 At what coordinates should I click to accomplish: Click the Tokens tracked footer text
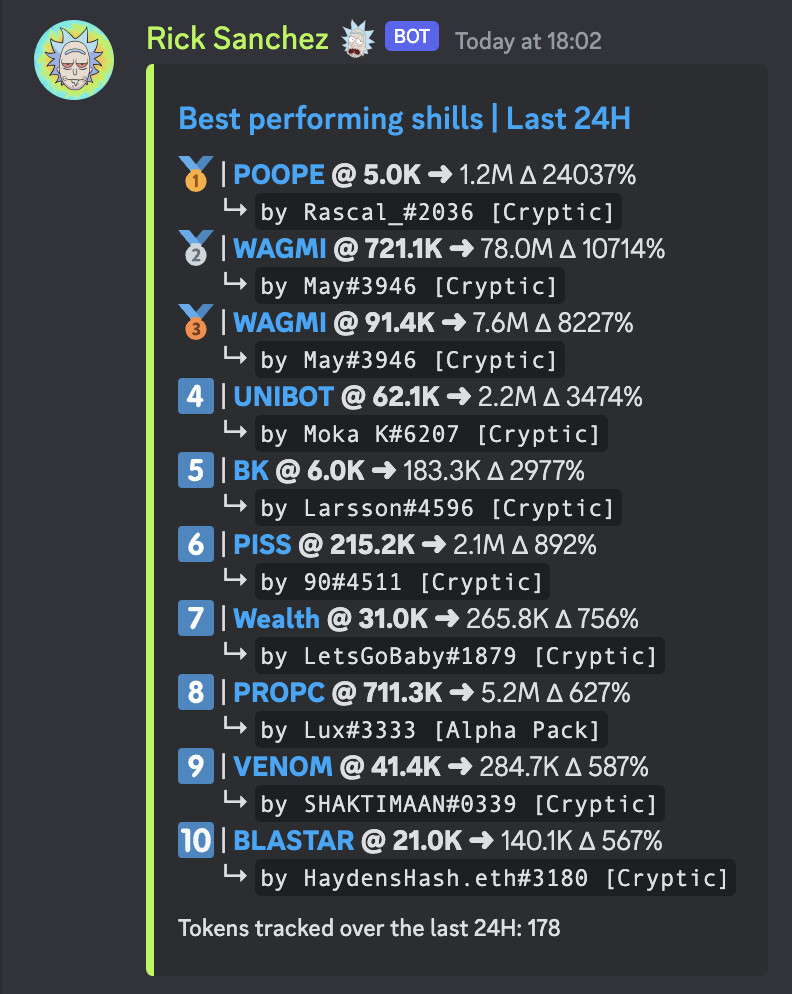[x=369, y=928]
